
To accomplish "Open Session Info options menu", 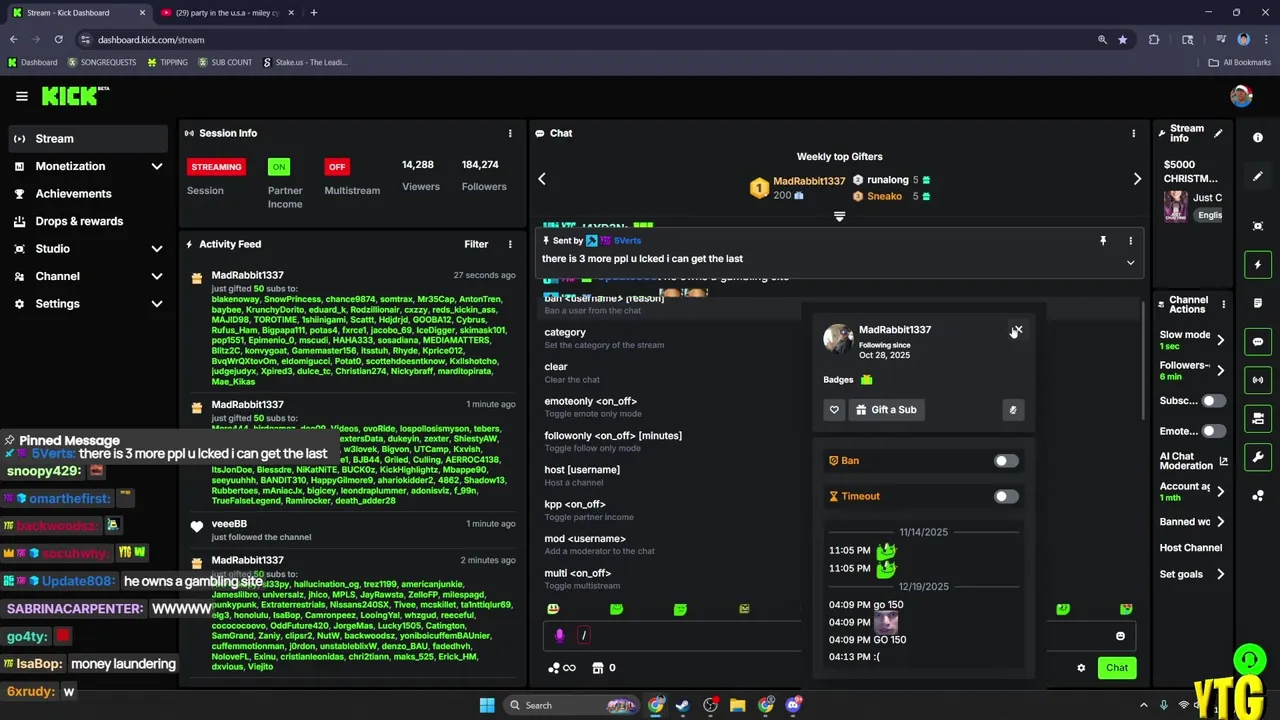I will tap(510, 133).
